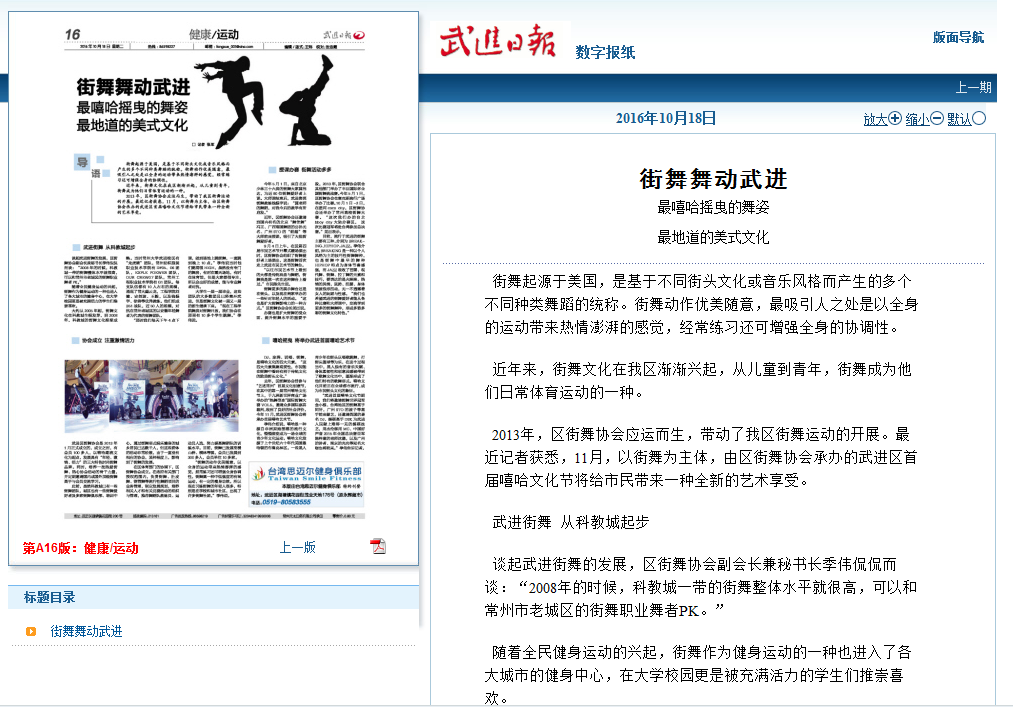Viewport: 1013px width, 707px height.
Task: Click subtitle 最地道的美式文化
Action: click(x=713, y=237)
